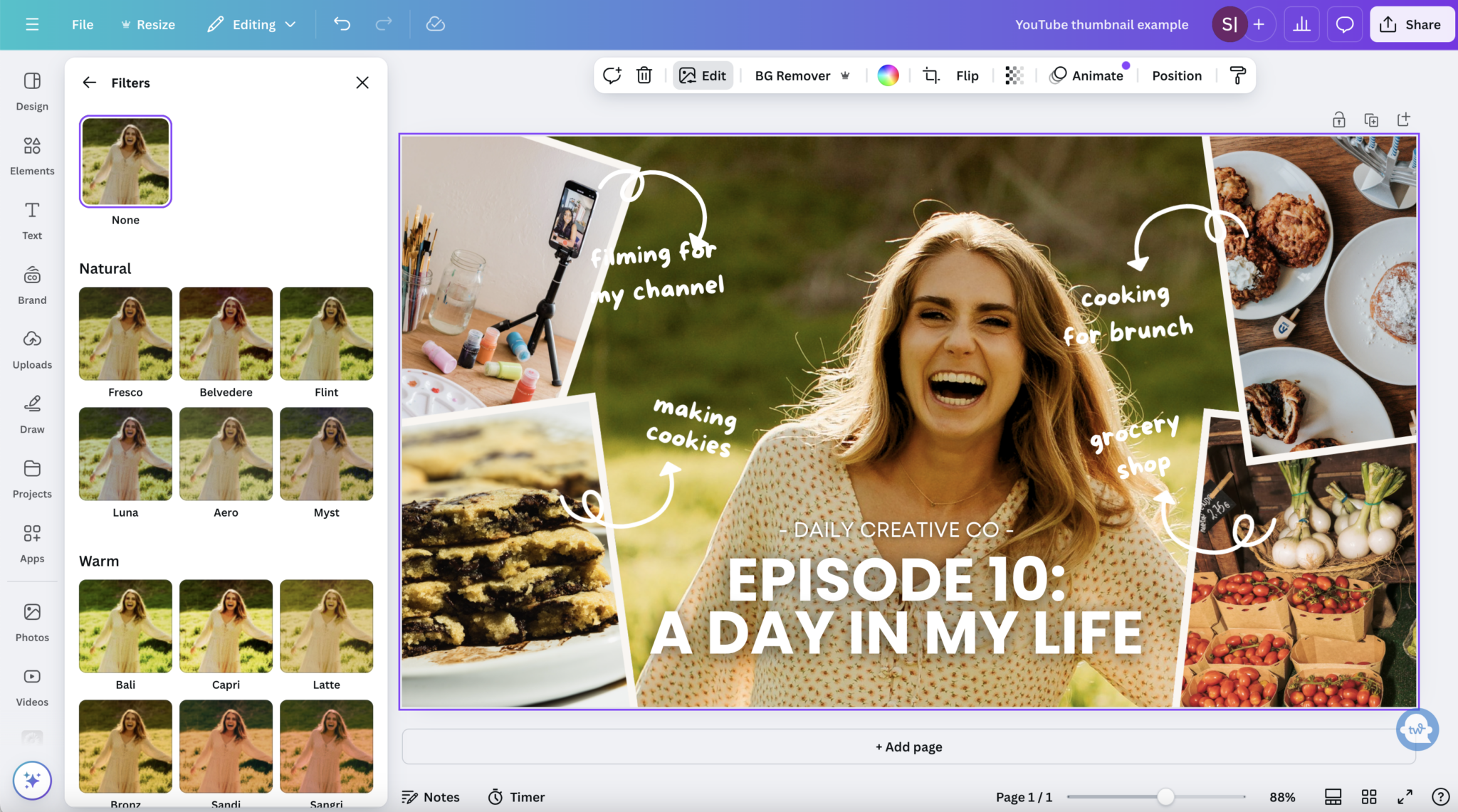Go back from Filters panel
The height and width of the screenshot is (812, 1458).
(x=89, y=83)
